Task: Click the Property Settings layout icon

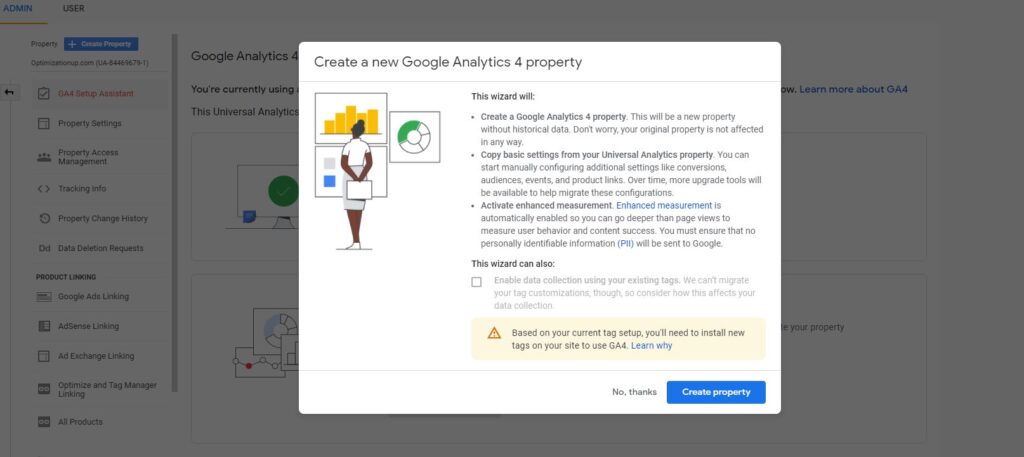Action: coord(44,123)
